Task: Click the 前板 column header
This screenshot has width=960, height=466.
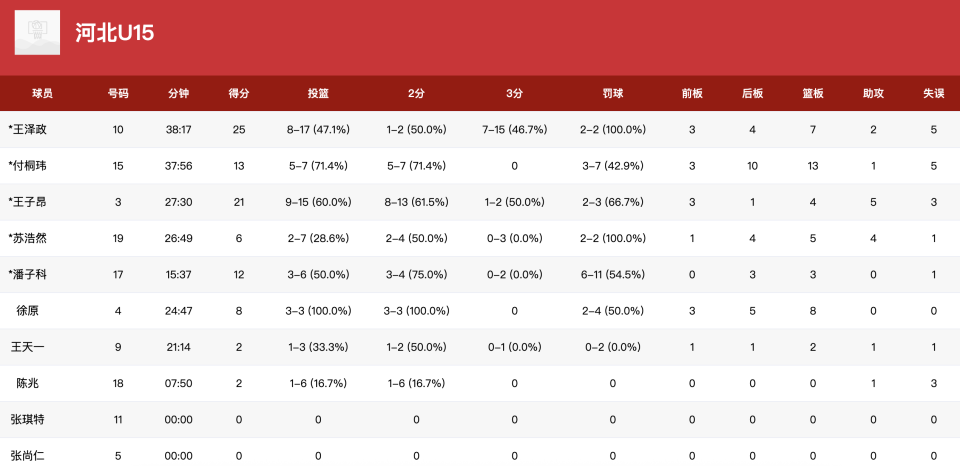Action: click(692, 93)
